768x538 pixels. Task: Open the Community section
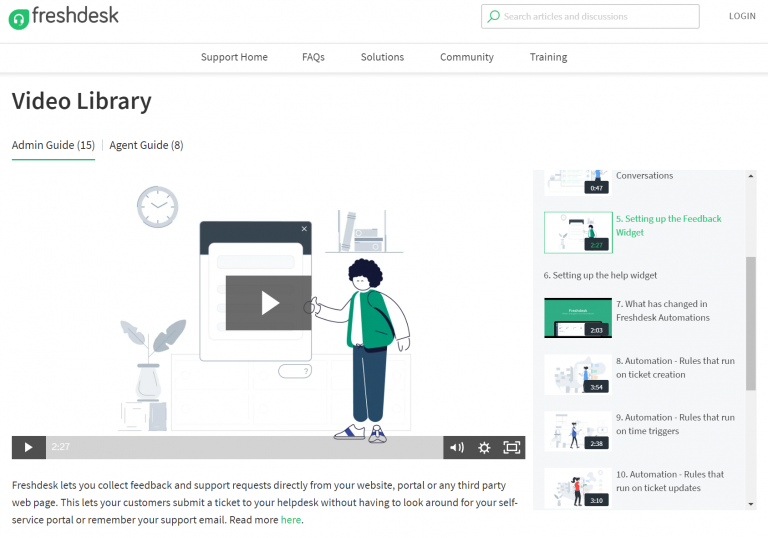tap(466, 57)
